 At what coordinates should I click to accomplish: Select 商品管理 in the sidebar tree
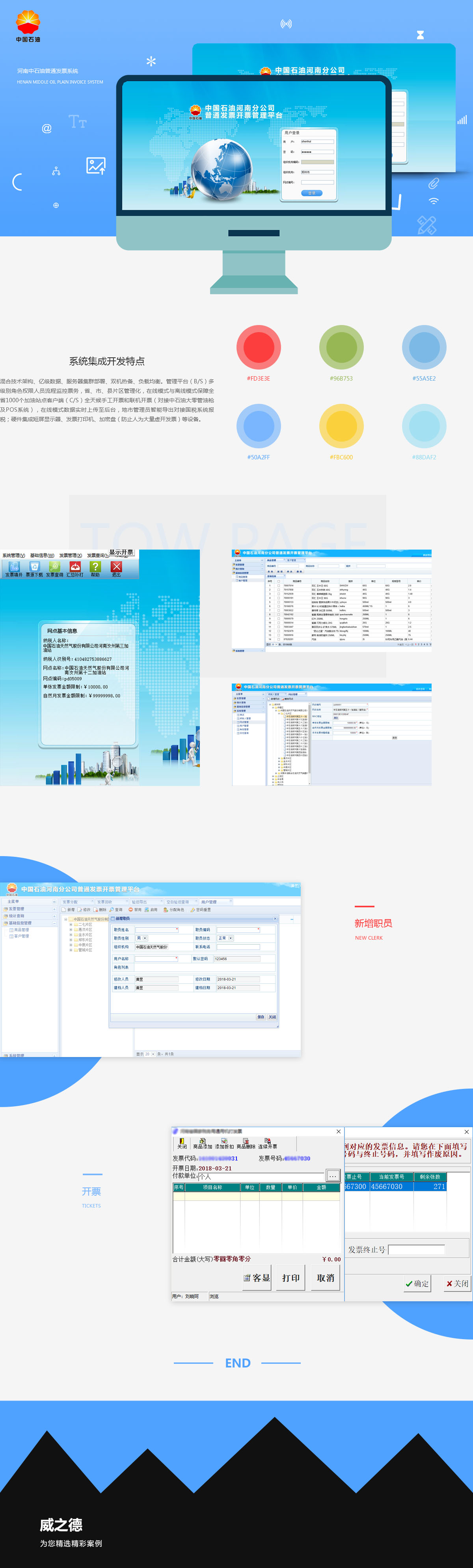pyautogui.click(x=21, y=929)
